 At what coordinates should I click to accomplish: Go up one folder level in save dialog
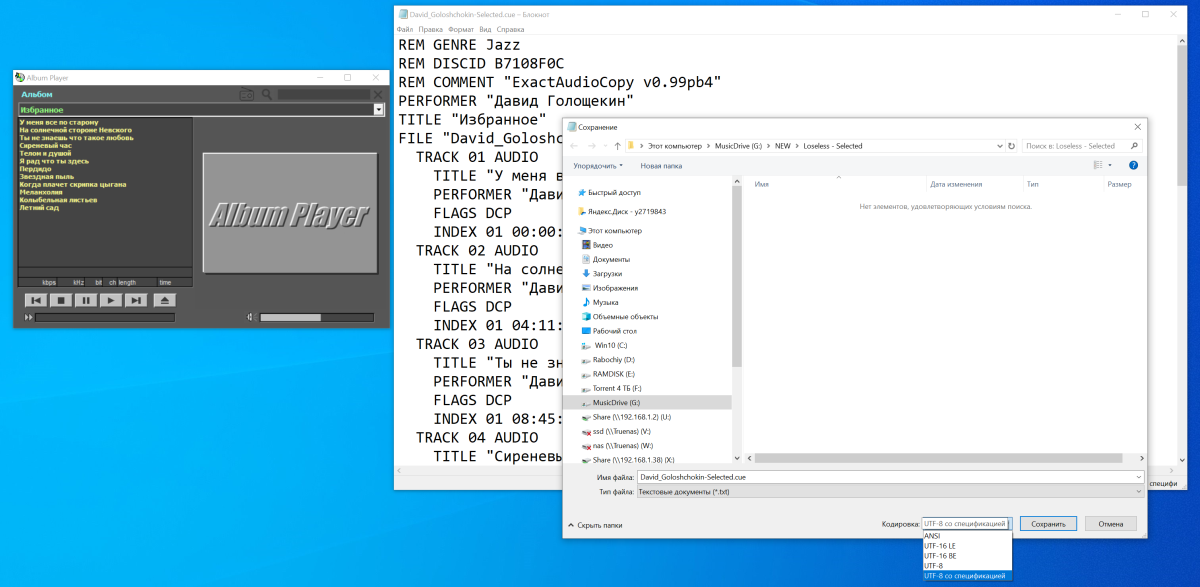(x=618, y=146)
